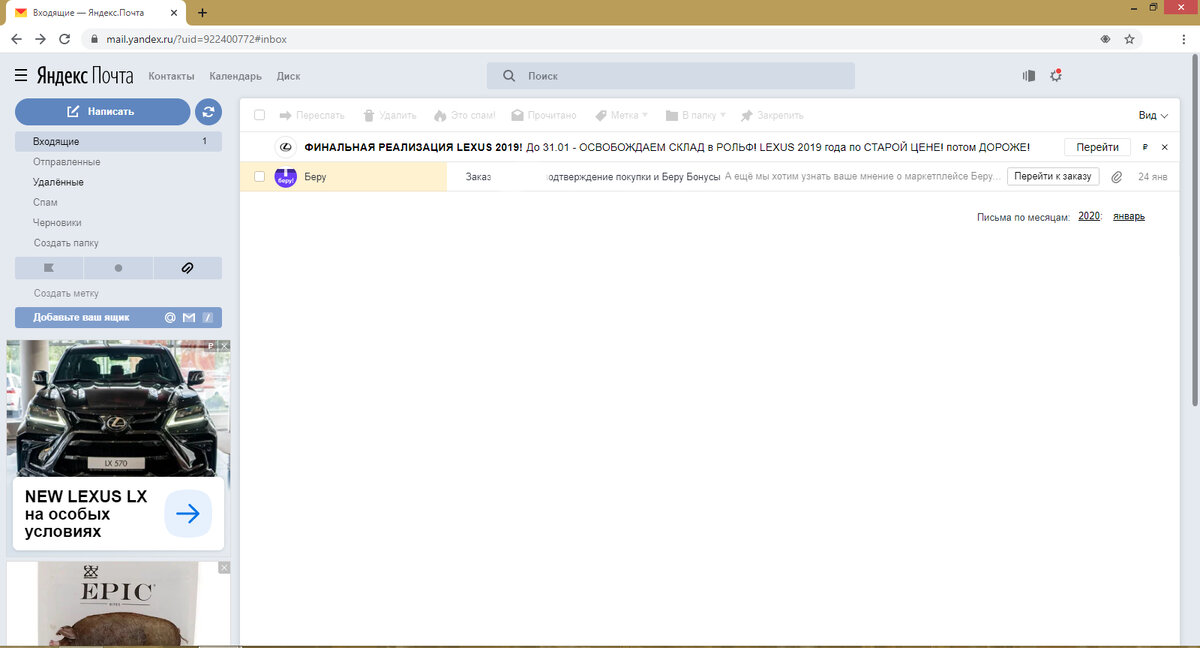Viewport: 1200px width, 648px height.
Task: Click the eye icon in address bar
Action: tap(1105, 39)
